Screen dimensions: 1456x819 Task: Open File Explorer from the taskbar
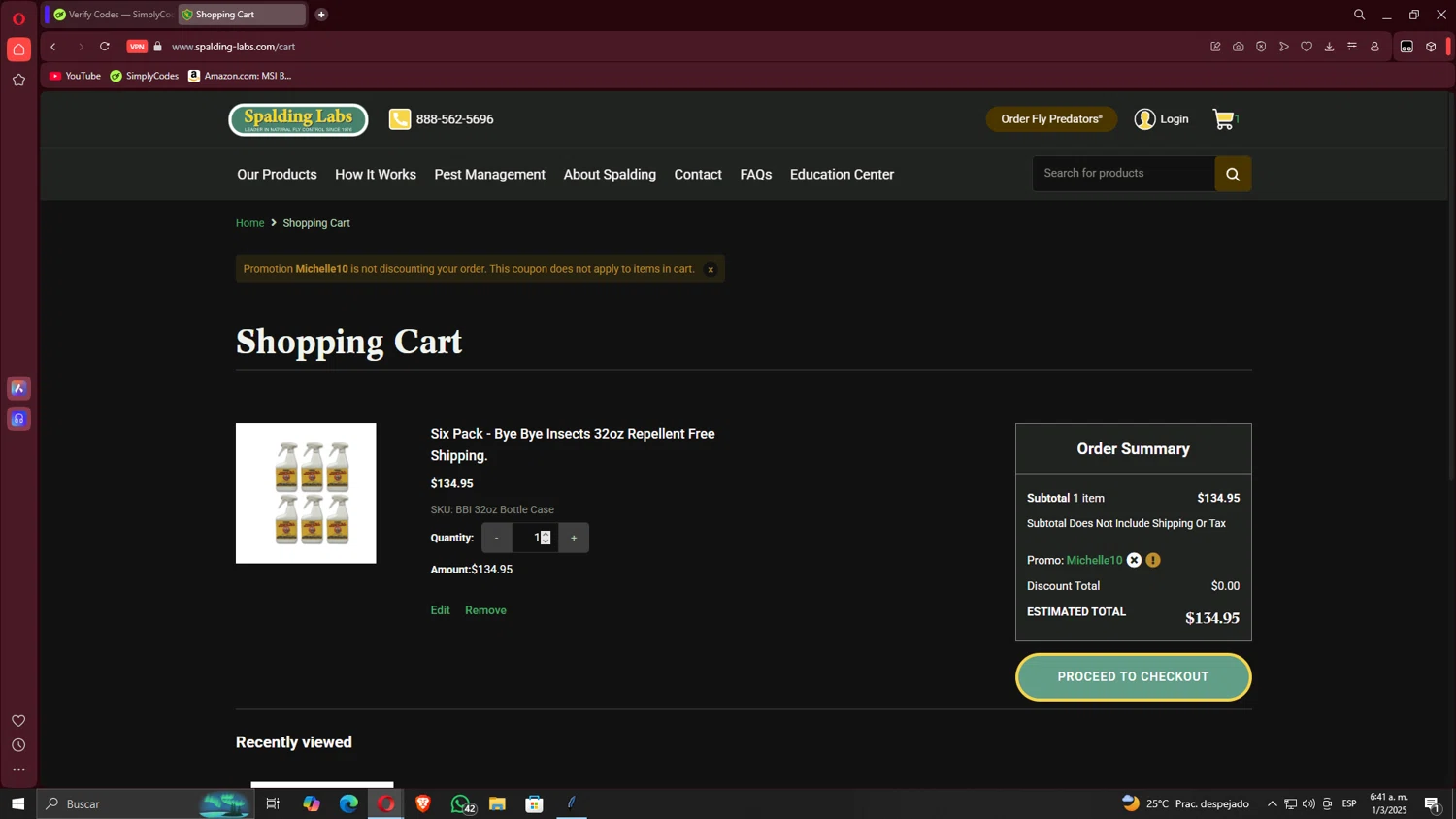click(x=497, y=803)
